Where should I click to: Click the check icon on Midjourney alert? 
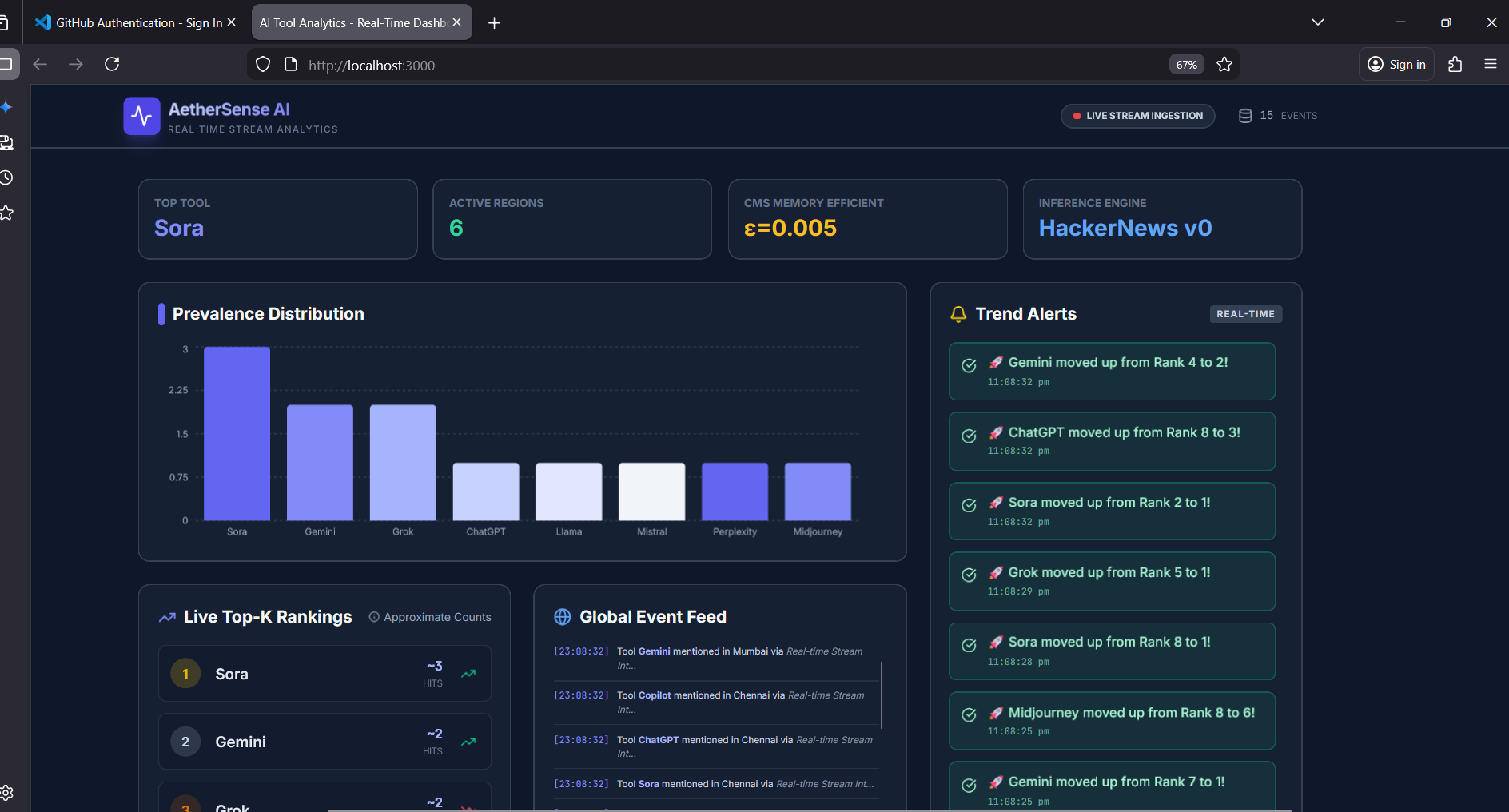969,715
